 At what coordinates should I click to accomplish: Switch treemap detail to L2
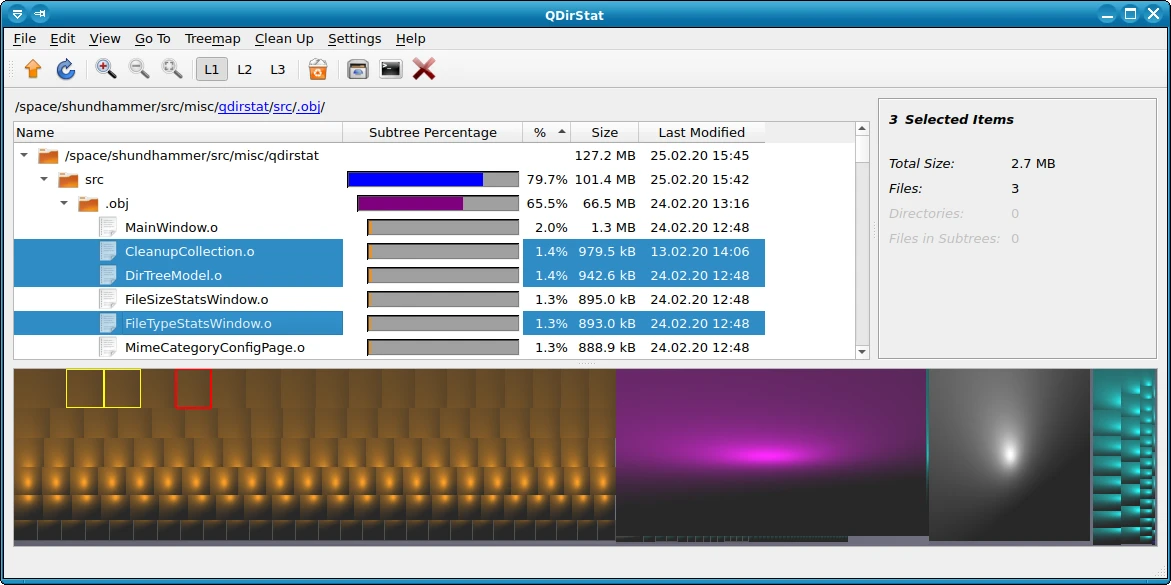click(x=245, y=69)
